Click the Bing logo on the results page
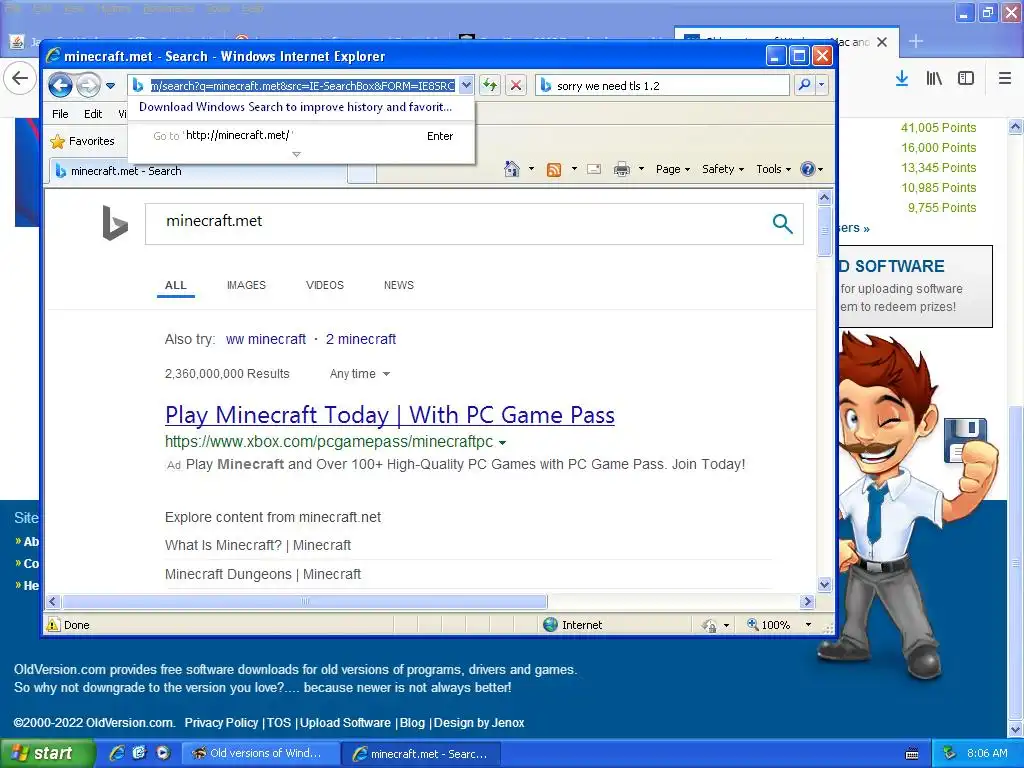The width and height of the screenshot is (1024, 768). click(x=115, y=223)
